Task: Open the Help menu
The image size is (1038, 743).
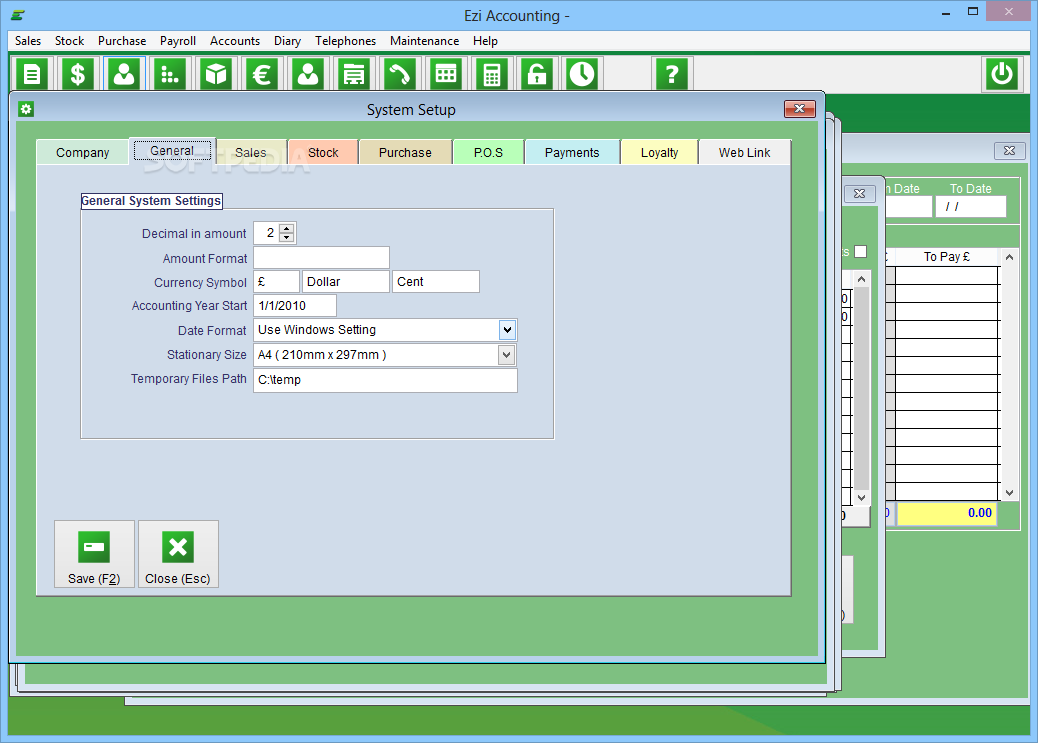Action: (485, 41)
